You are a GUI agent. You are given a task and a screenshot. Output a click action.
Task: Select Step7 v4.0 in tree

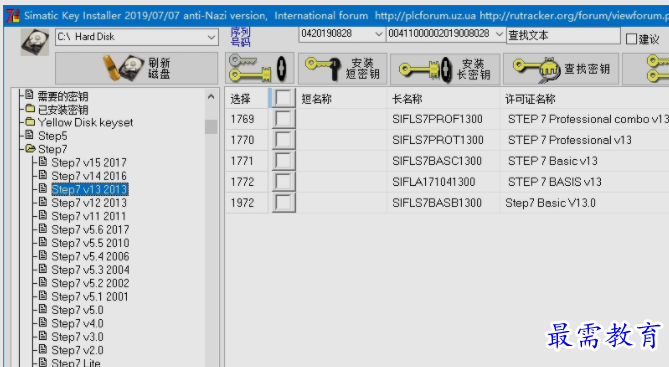77,323
